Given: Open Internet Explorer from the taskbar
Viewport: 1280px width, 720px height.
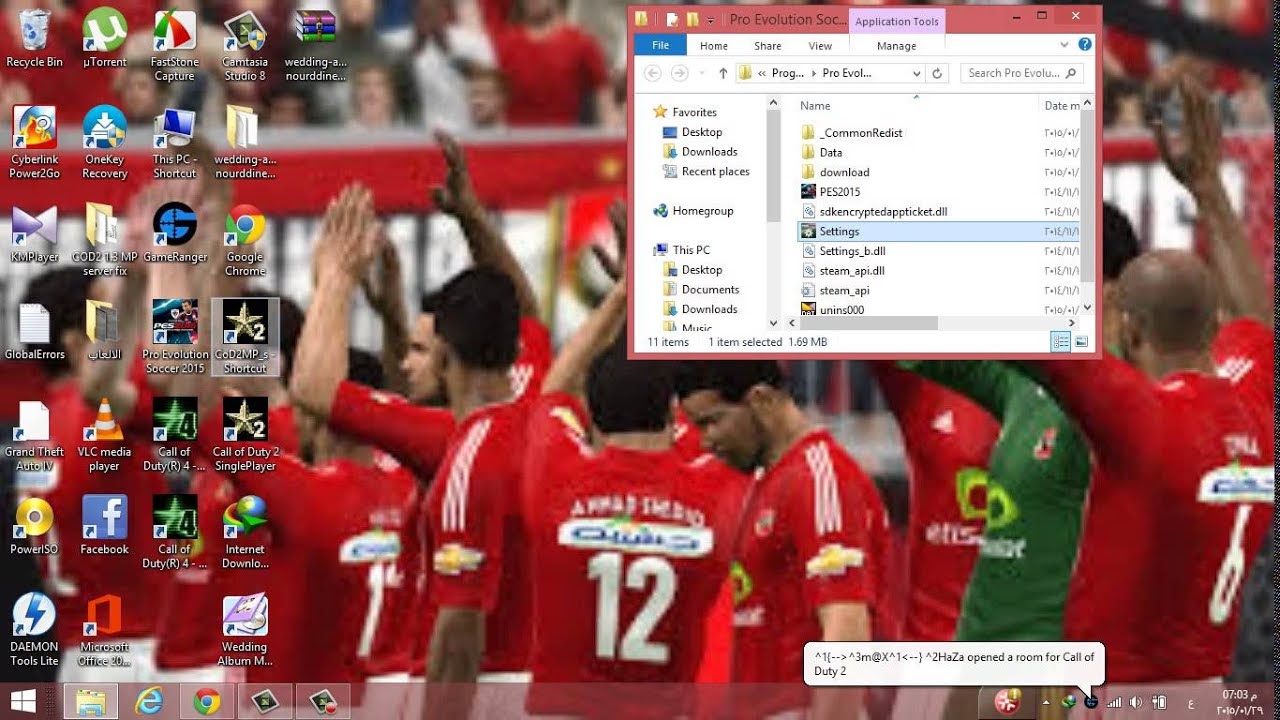Looking at the screenshot, I should [x=149, y=702].
